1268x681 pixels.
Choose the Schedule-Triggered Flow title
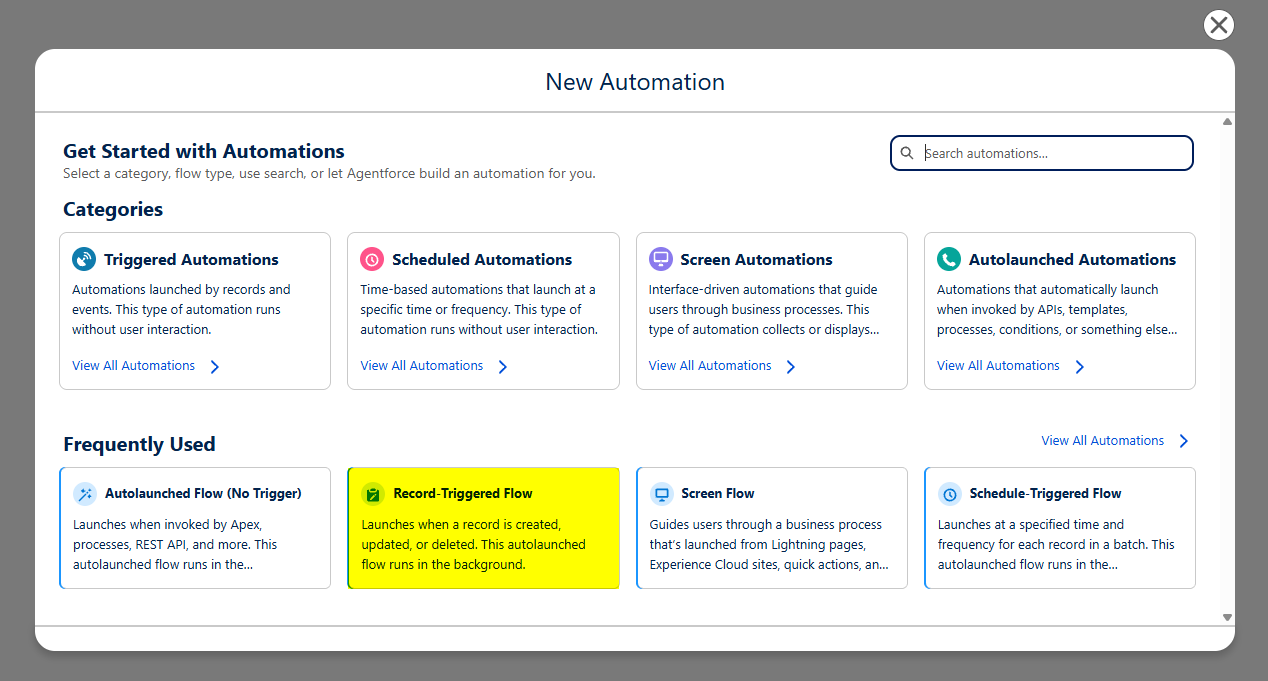coord(1045,493)
